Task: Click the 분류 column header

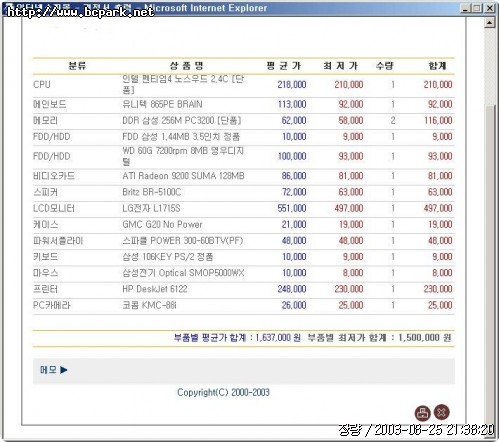Action: (77, 66)
